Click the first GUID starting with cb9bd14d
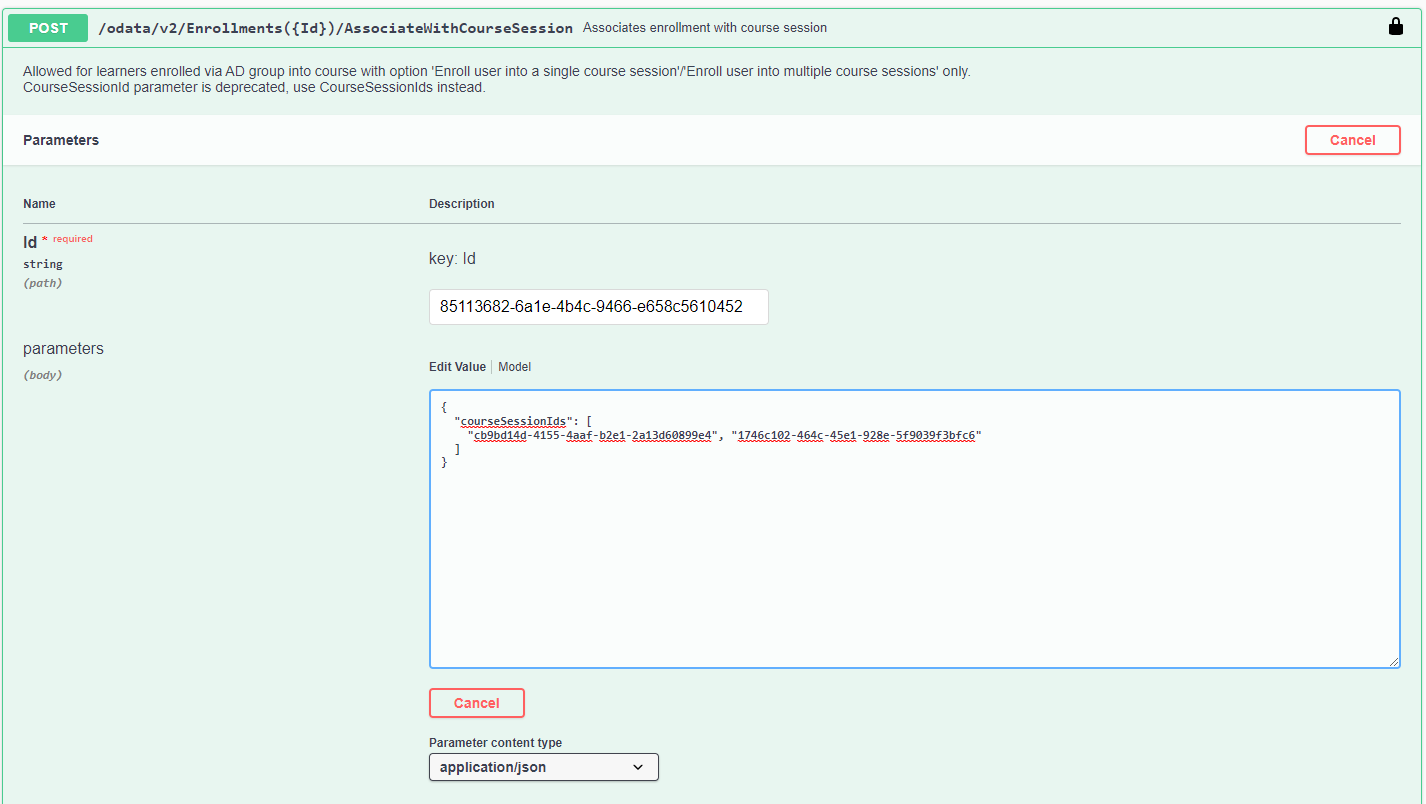Screen dimensions: 1426x804 [593, 435]
